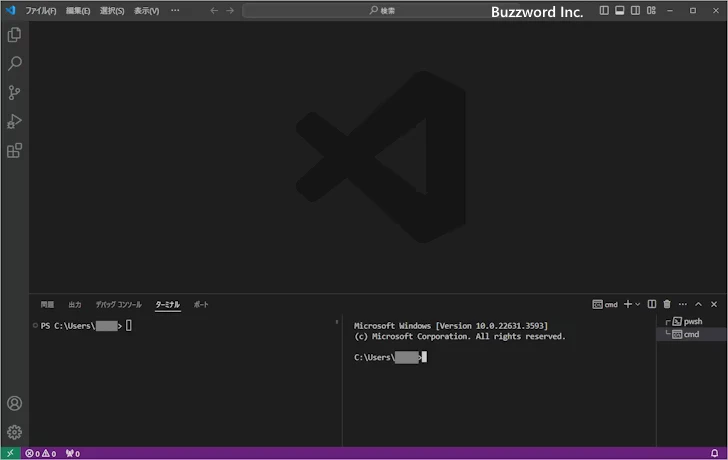Open the ファイル(F) menu
This screenshot has height=460, width=728.
pyautogui.click(x=40, y=10)
